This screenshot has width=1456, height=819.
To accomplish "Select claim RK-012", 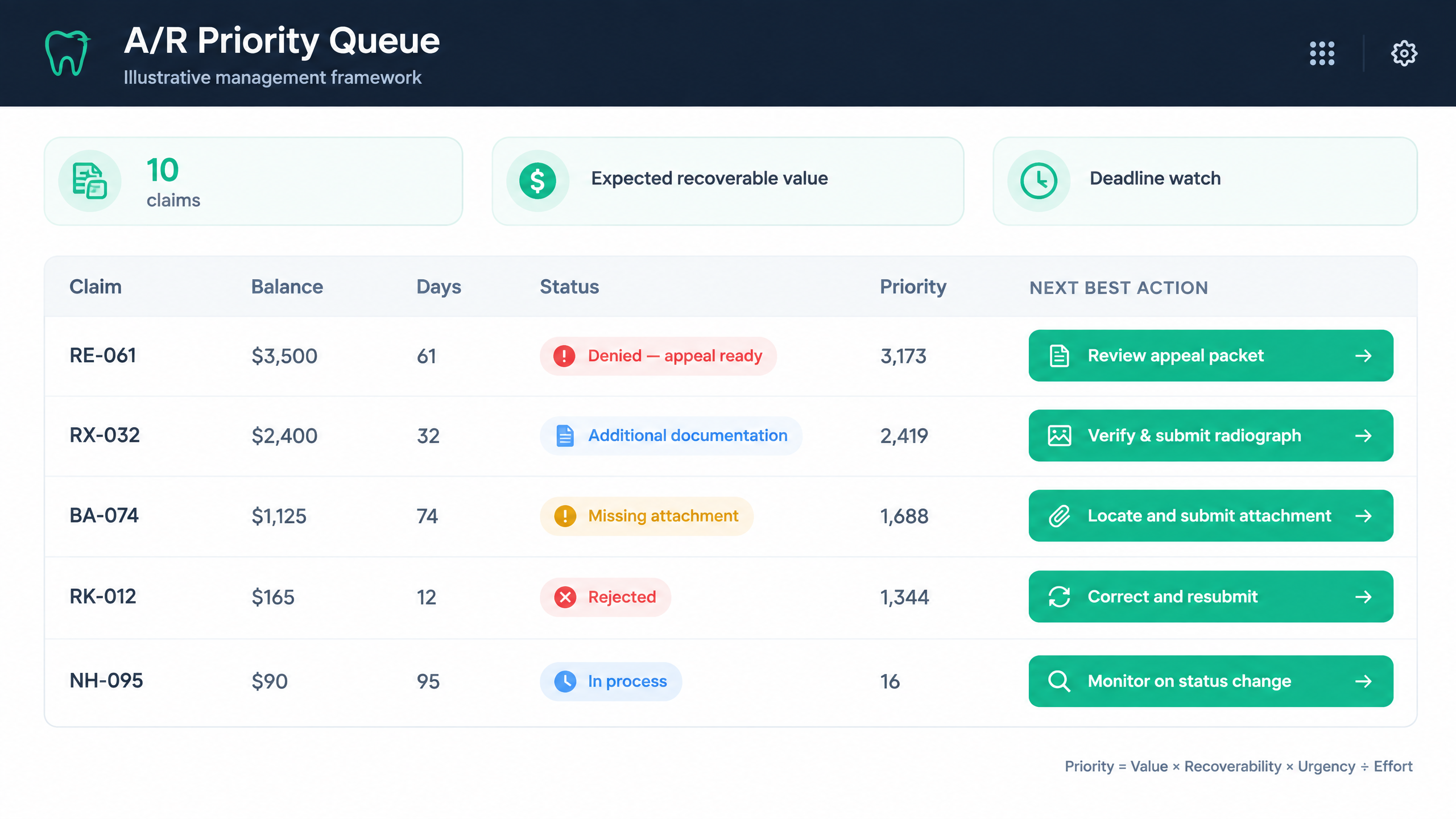I will pyautogui.click(x=103, y=597).
